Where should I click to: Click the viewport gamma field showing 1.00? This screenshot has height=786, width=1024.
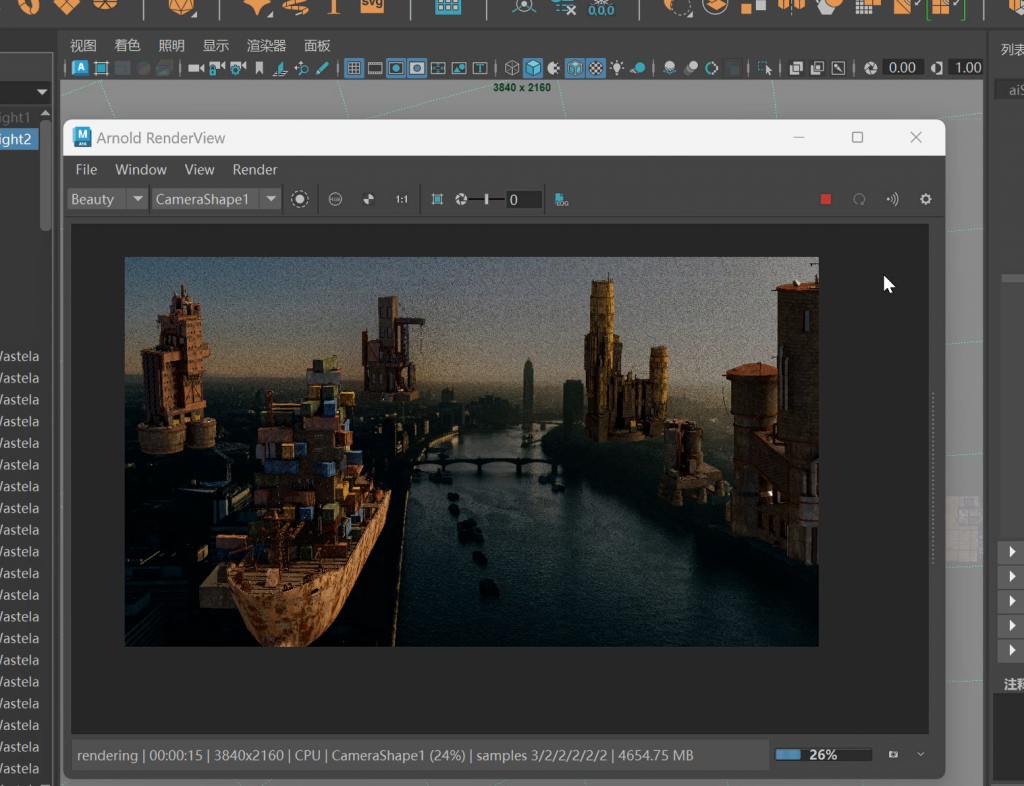click(x=967, y=68)
